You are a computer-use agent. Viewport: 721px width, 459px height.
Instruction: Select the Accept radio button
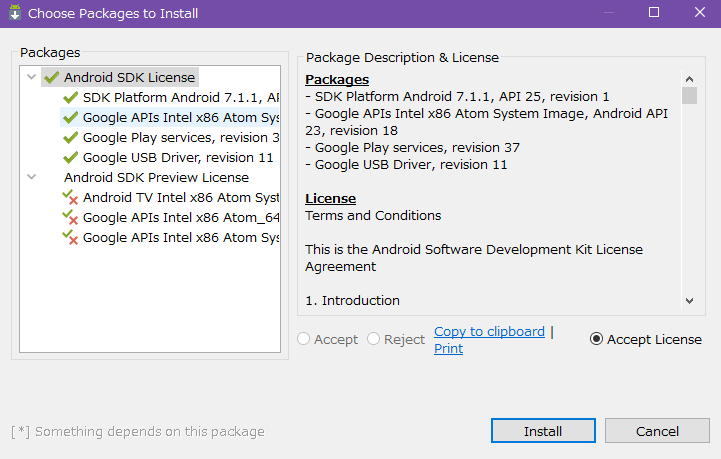click(x=303, y=339)
